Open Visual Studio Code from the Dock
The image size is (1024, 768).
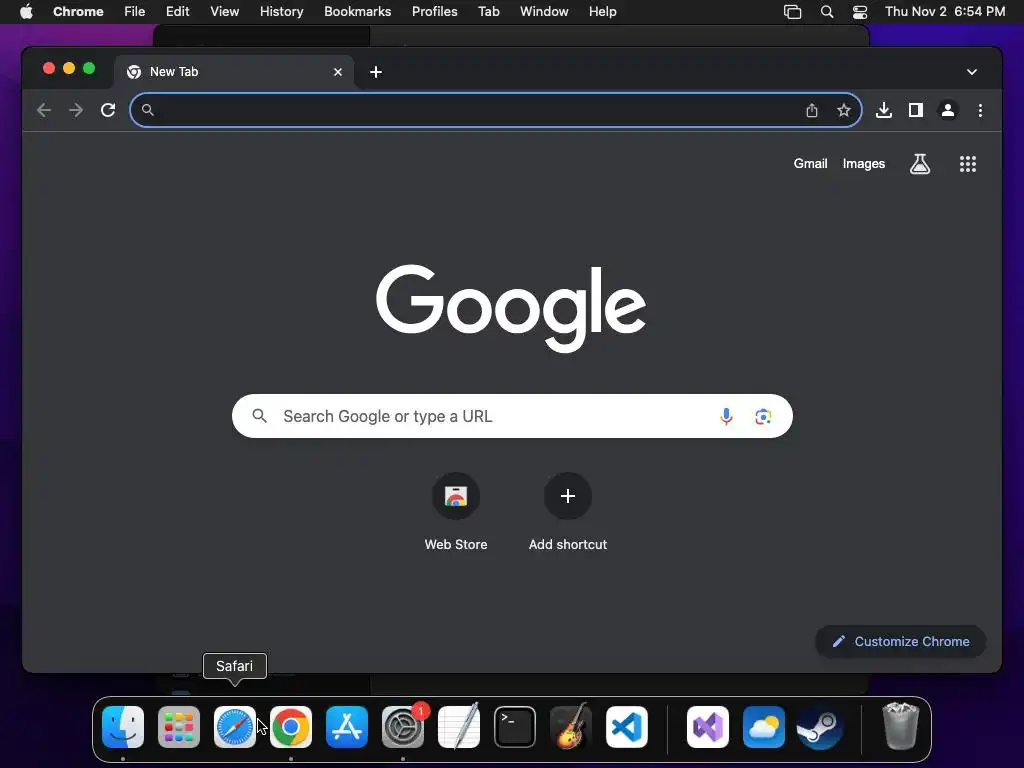click(626, 727)
